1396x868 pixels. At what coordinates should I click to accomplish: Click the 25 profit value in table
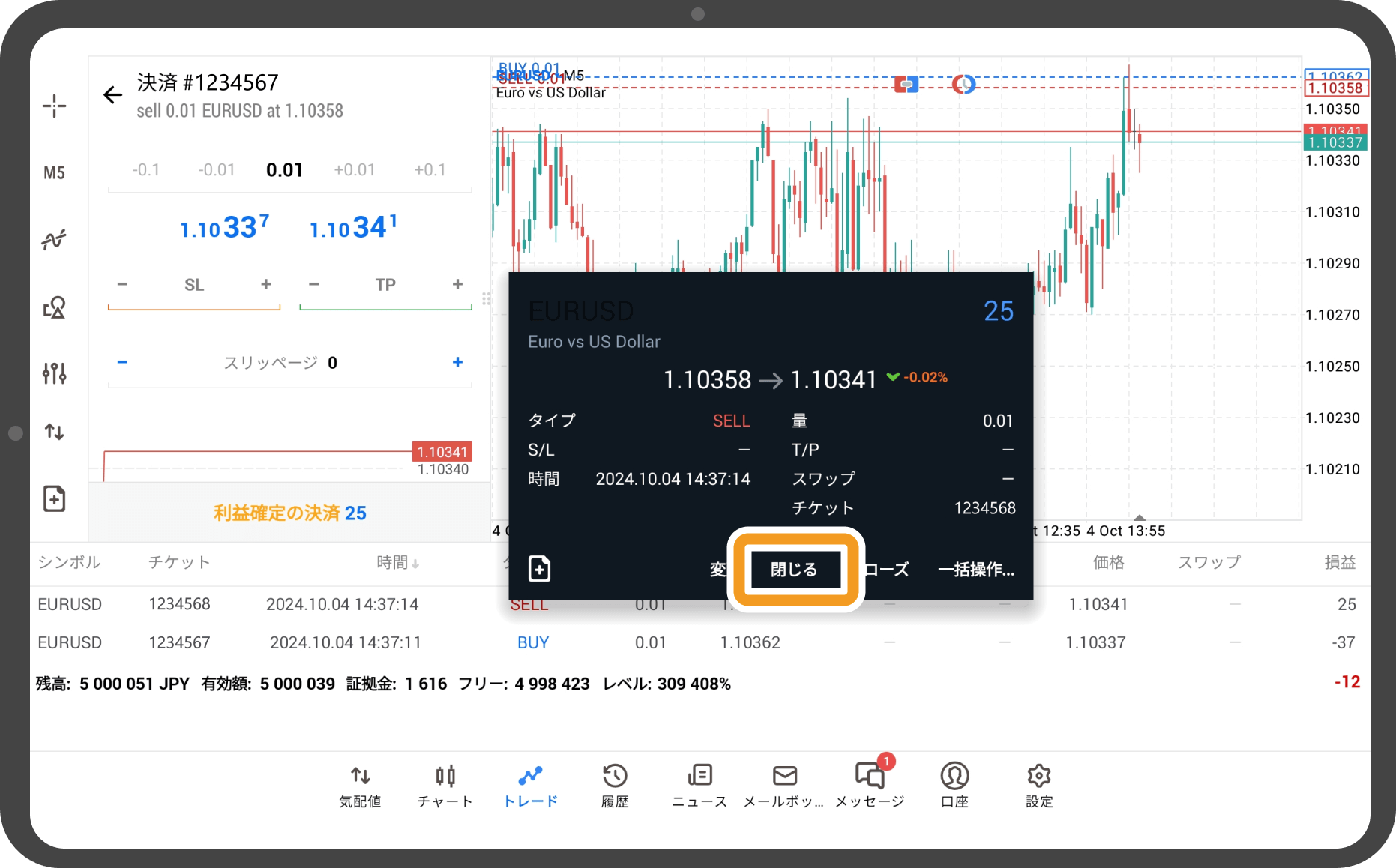[x=1347, y=604]
